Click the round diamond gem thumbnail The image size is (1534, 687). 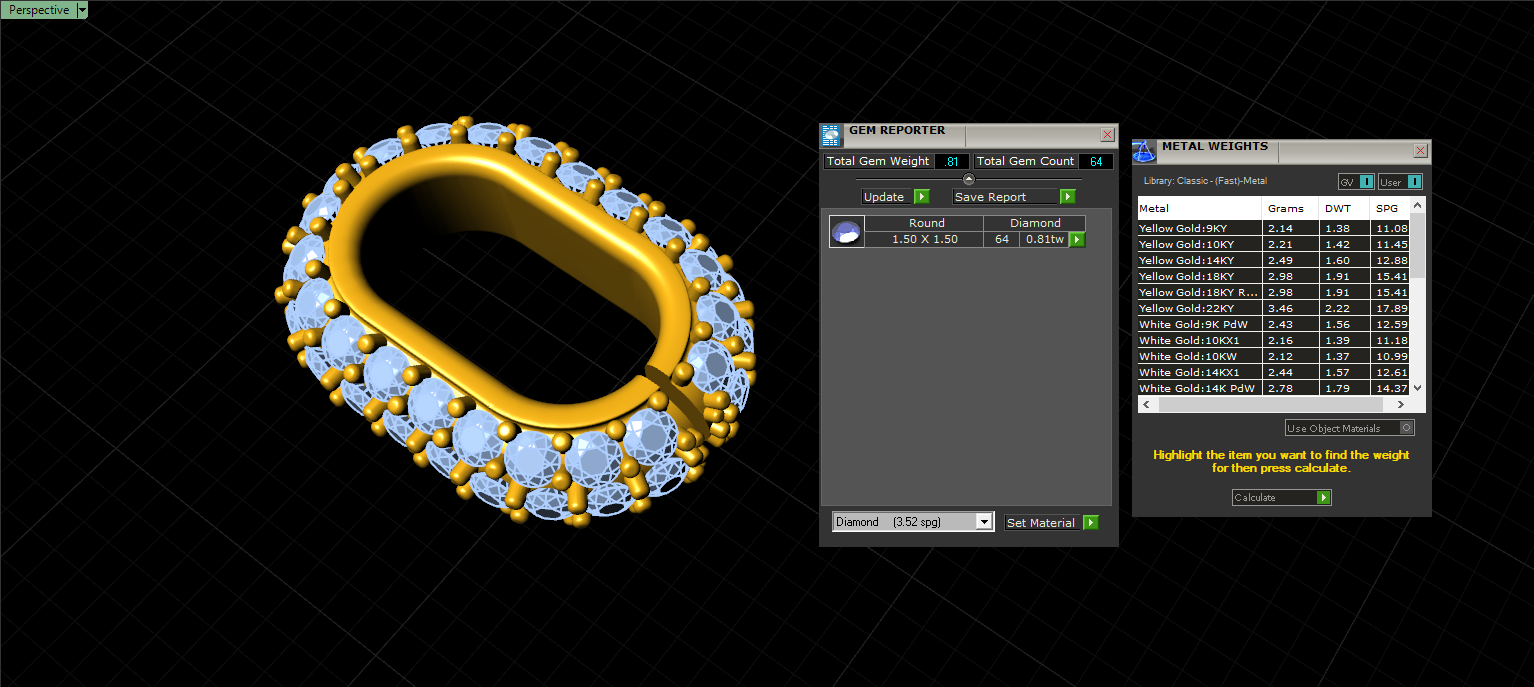(846, 232)
